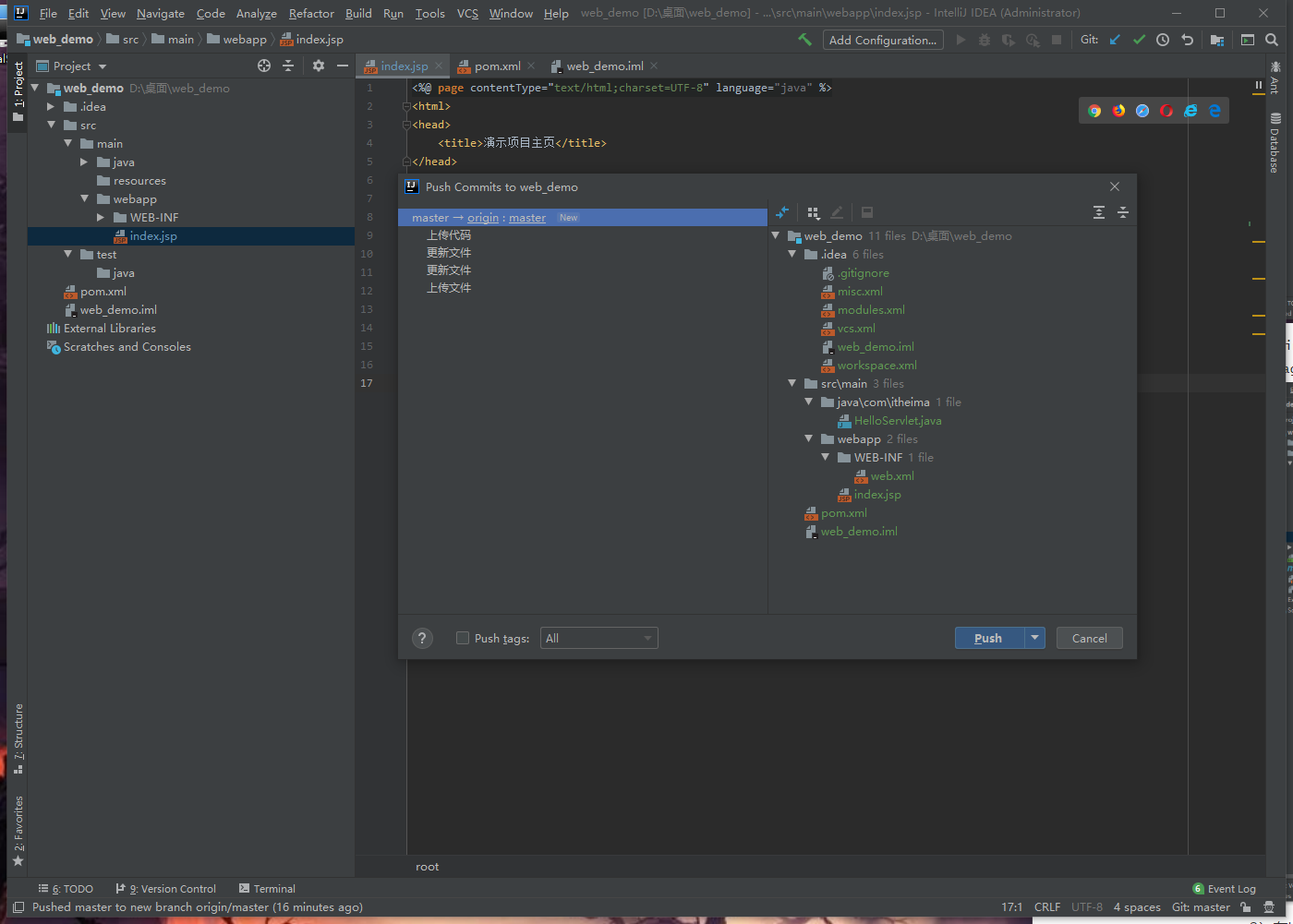Open Version Control tool window tab
The image size is (1293, 924).
click(x=166, y=889)
